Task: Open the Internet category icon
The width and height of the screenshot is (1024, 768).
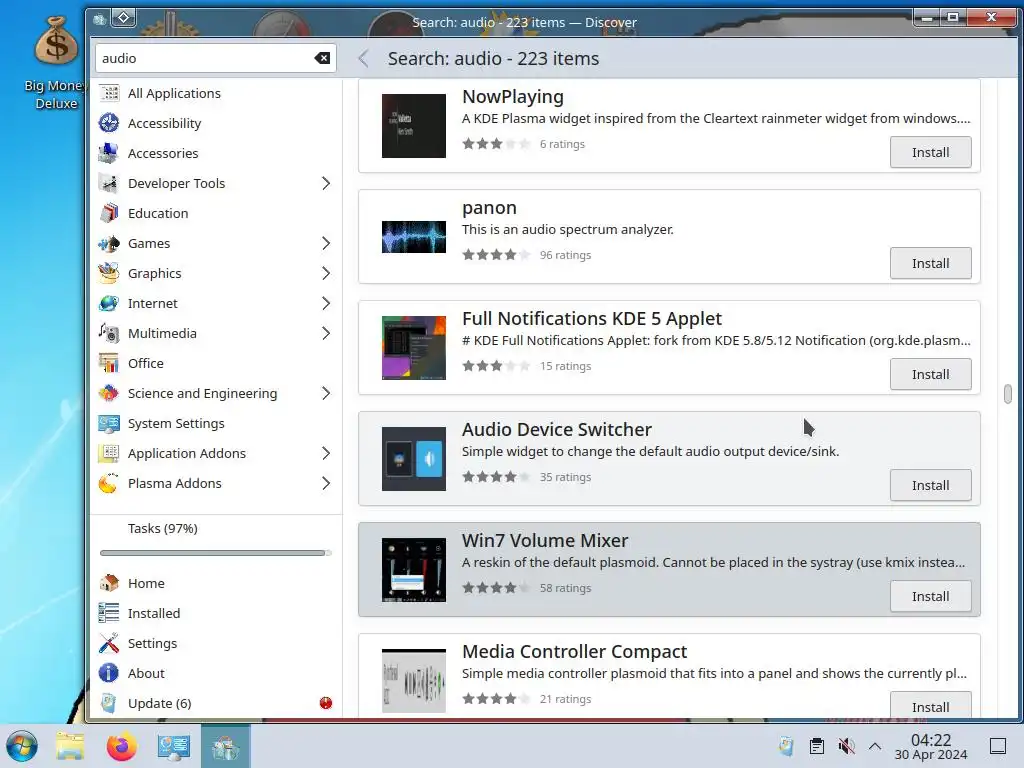Action: coord(109,304)
